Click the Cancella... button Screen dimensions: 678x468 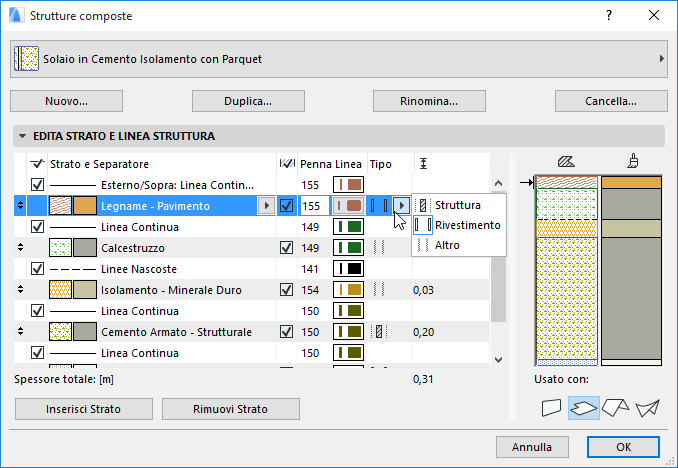point(611,101)
